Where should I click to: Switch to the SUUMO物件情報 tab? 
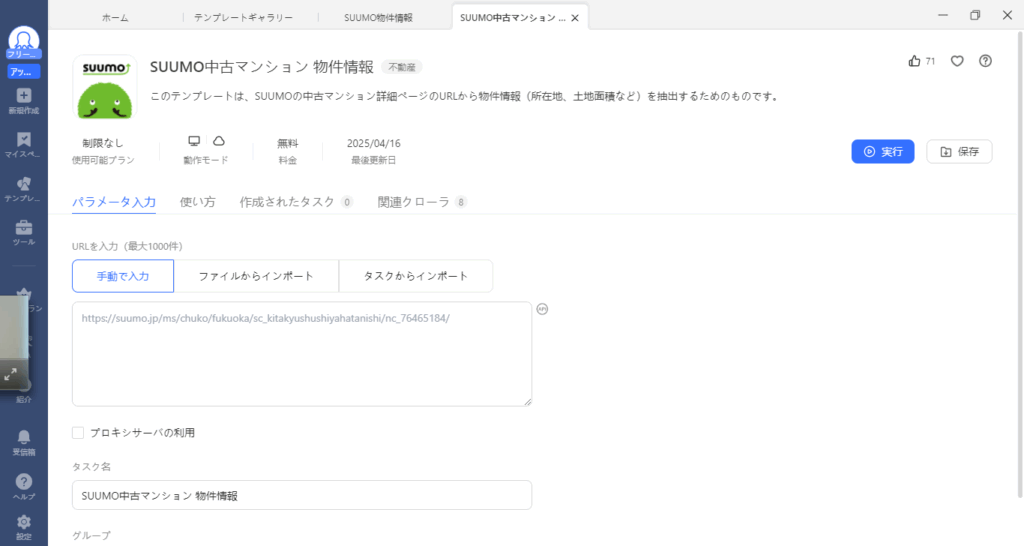coord(378,18)
